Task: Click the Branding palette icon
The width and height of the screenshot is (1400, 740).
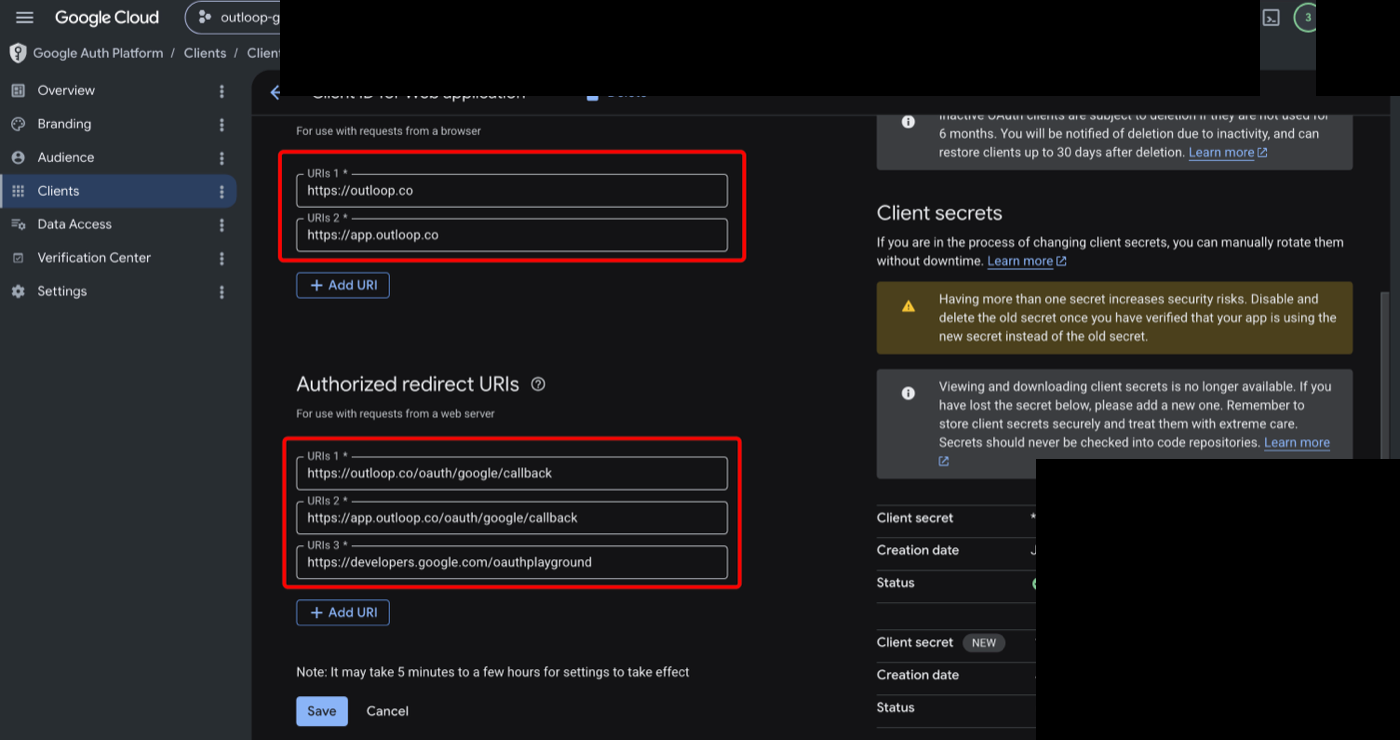Action: click(18, 124)
